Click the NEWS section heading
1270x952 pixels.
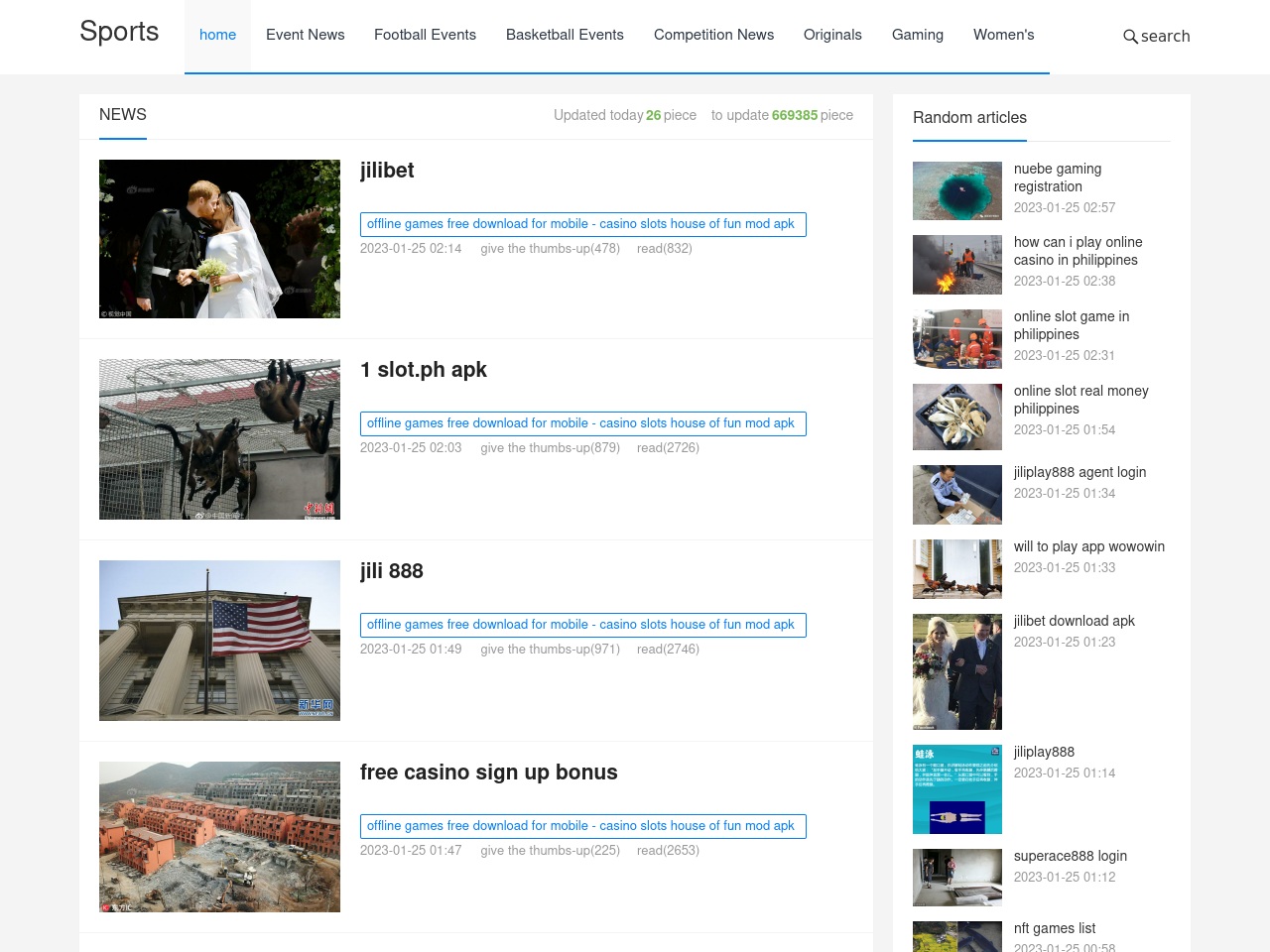[x=123, y=115]
